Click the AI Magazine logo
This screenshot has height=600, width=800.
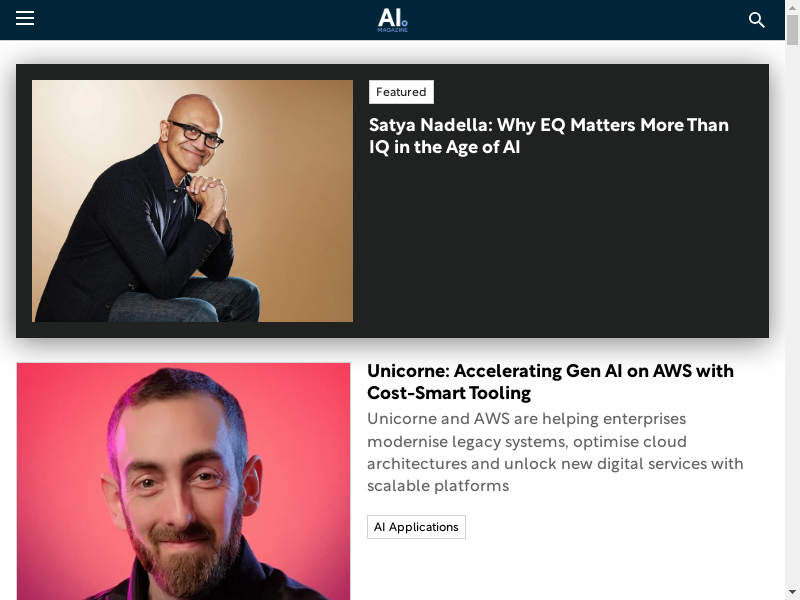coord(392,20)
